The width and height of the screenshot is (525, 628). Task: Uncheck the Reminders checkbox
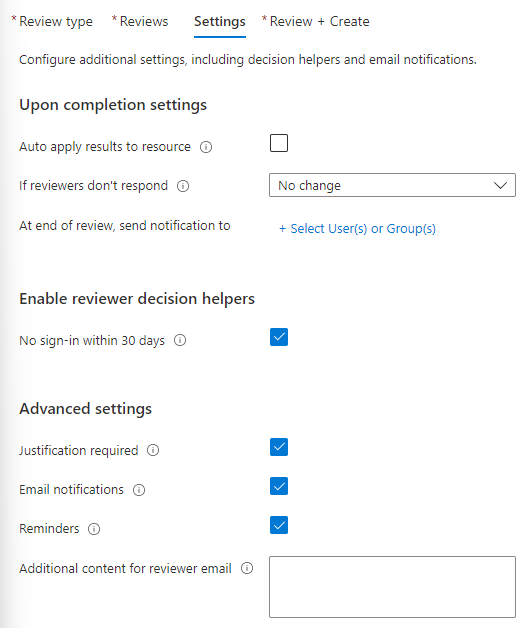tap(279, 525)
